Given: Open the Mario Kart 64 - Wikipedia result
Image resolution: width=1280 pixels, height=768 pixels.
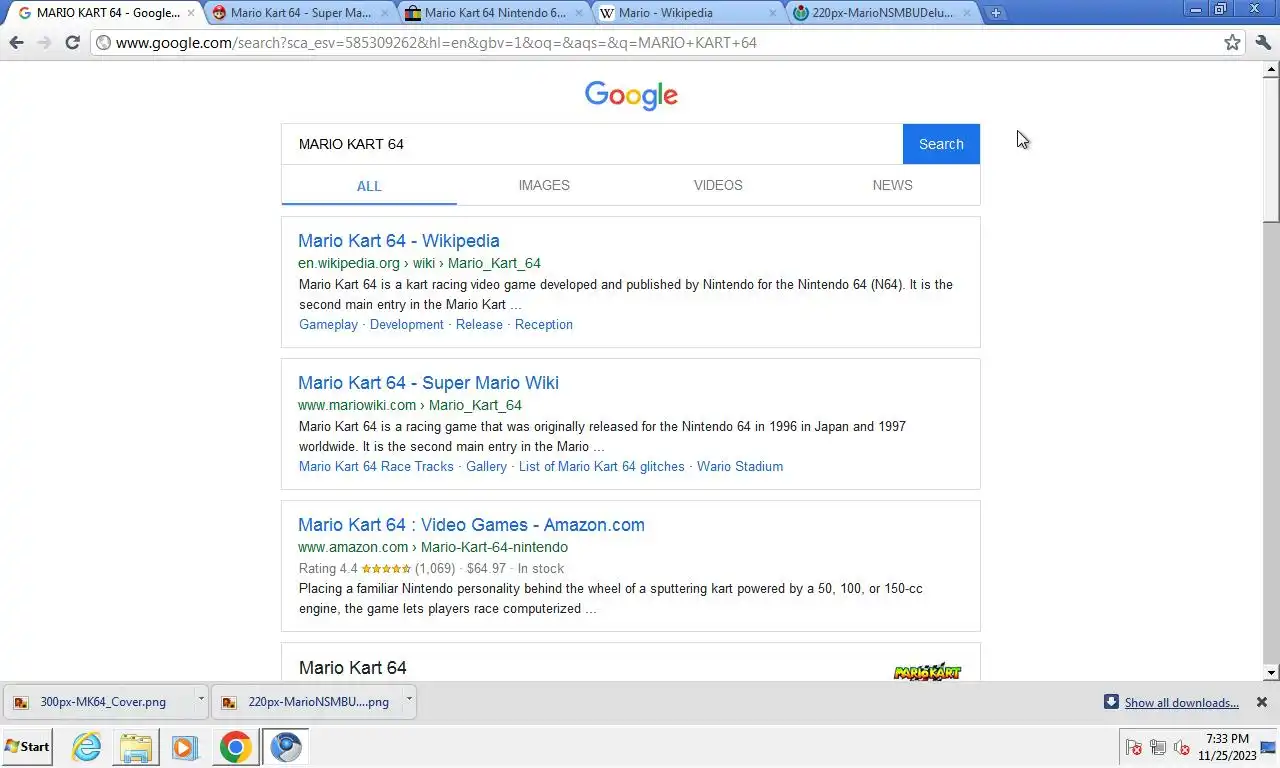Looking at the screenshot, I should tap(398, 241).
